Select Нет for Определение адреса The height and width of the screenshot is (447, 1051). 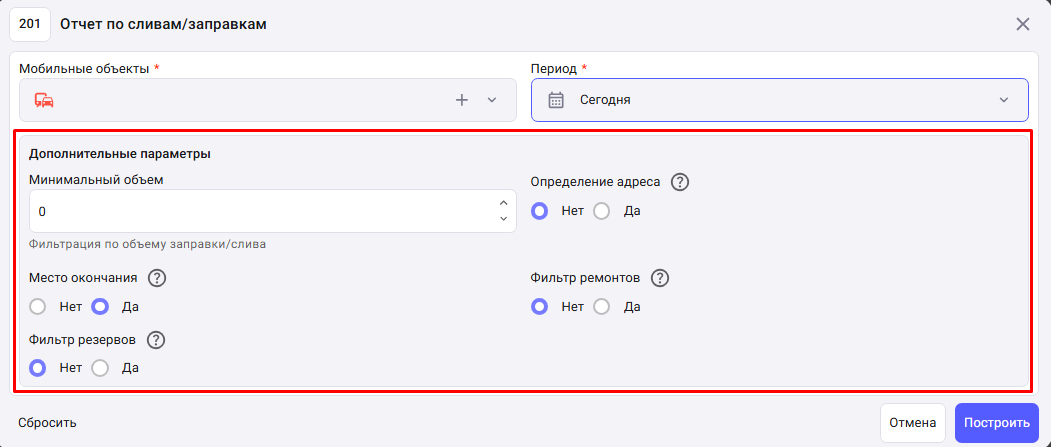(x=540, y=211)
